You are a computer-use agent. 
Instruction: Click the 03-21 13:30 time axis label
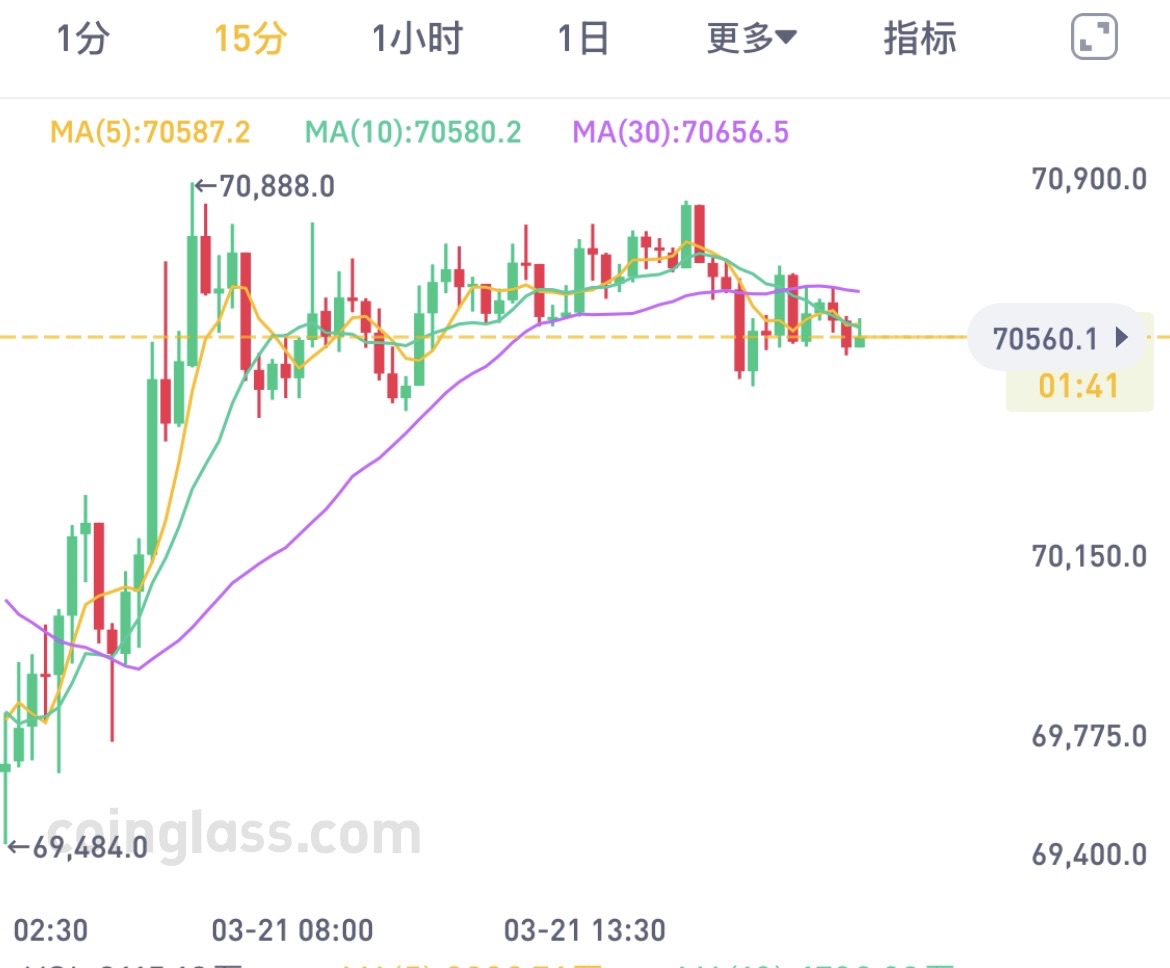click(x=585, y=930)
